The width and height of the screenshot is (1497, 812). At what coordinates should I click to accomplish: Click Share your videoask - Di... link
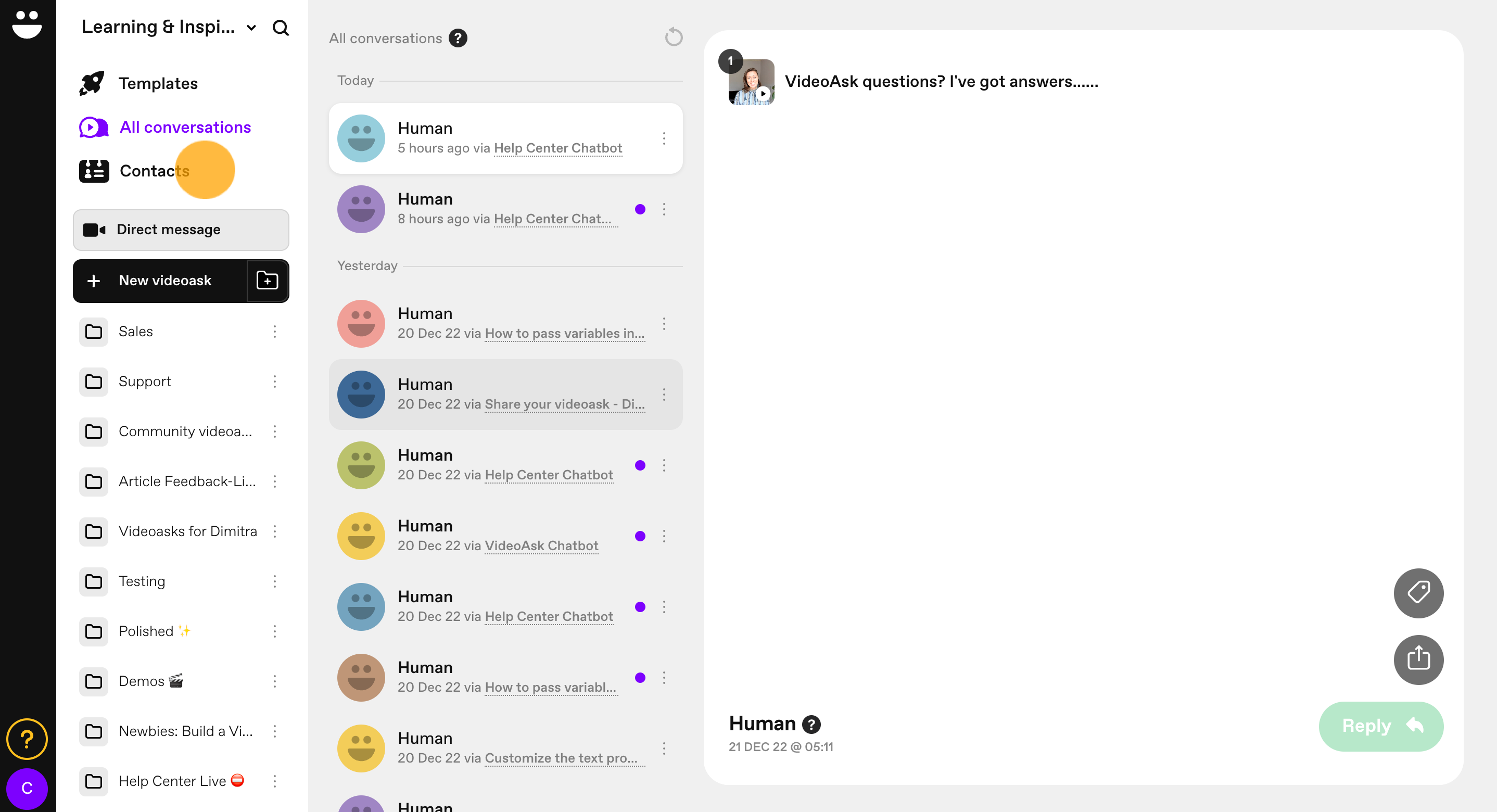(x=565, y=404)
